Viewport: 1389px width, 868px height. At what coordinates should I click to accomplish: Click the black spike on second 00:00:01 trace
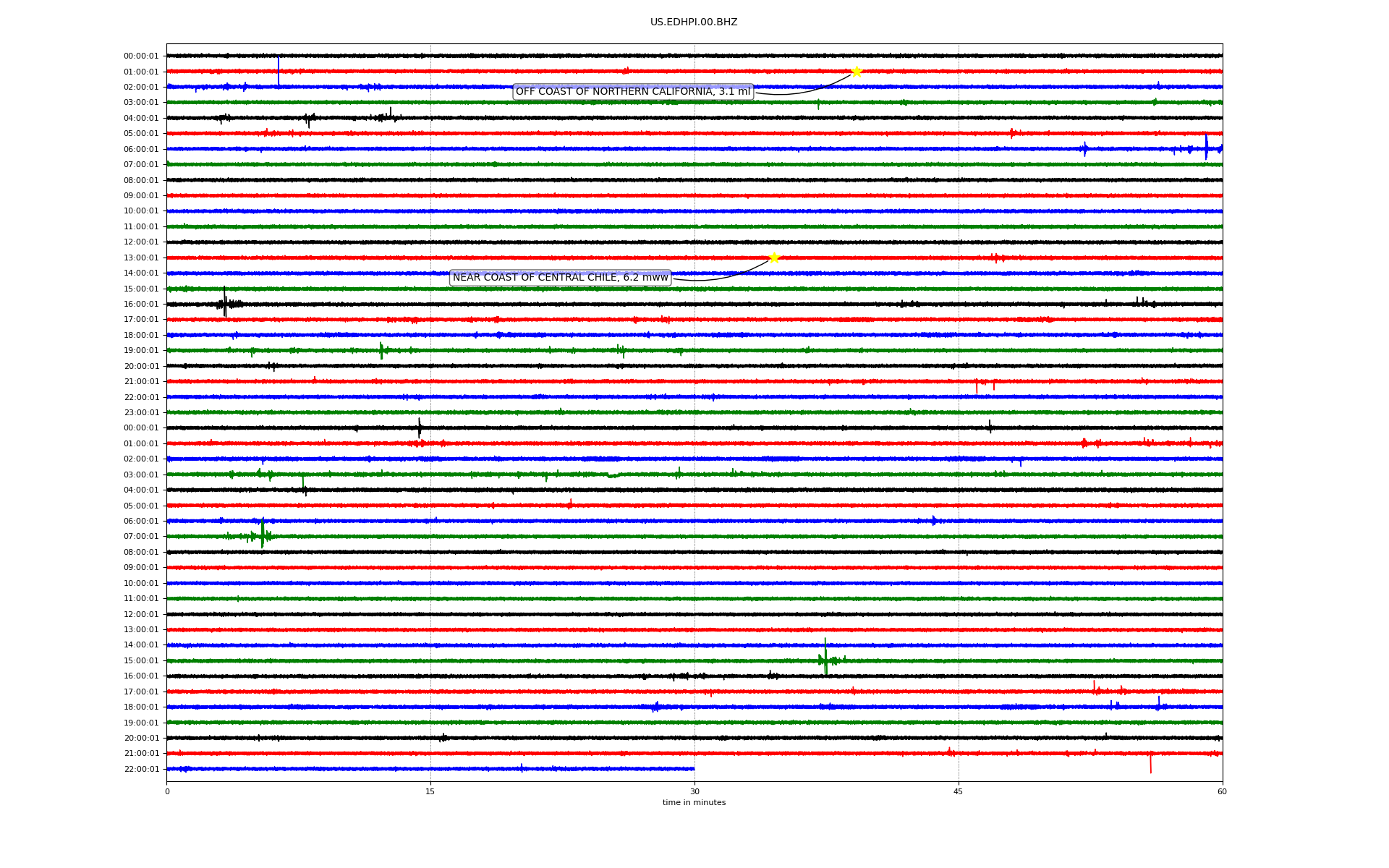coord(420,427)
